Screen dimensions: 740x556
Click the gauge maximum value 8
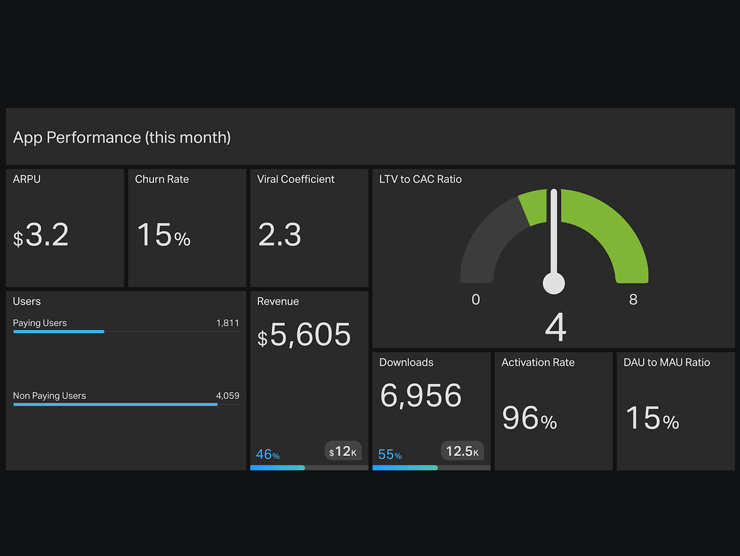(633, 300)
